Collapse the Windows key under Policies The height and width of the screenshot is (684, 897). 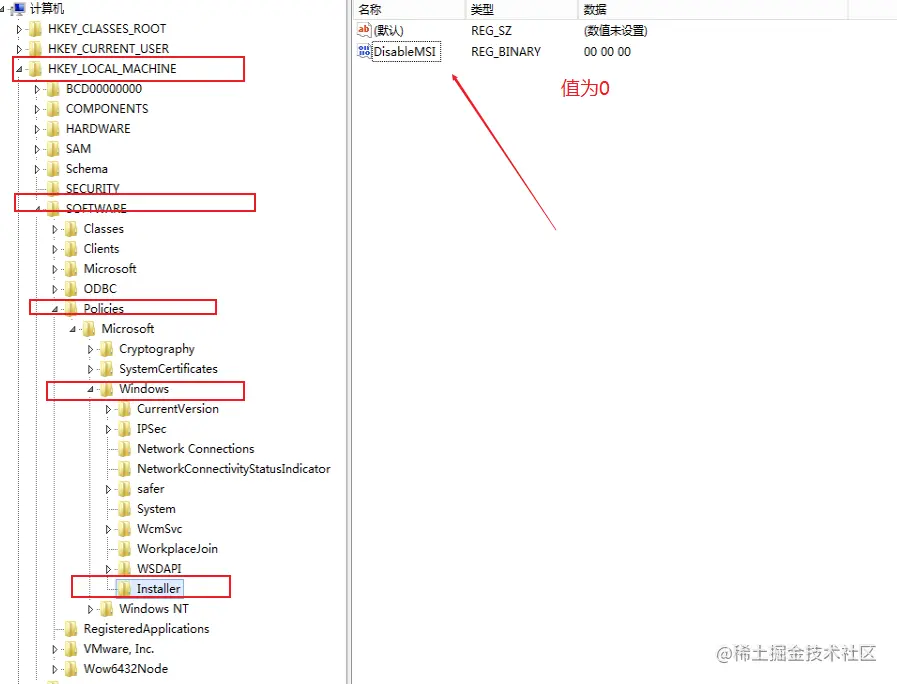click(x=90, y=389)
